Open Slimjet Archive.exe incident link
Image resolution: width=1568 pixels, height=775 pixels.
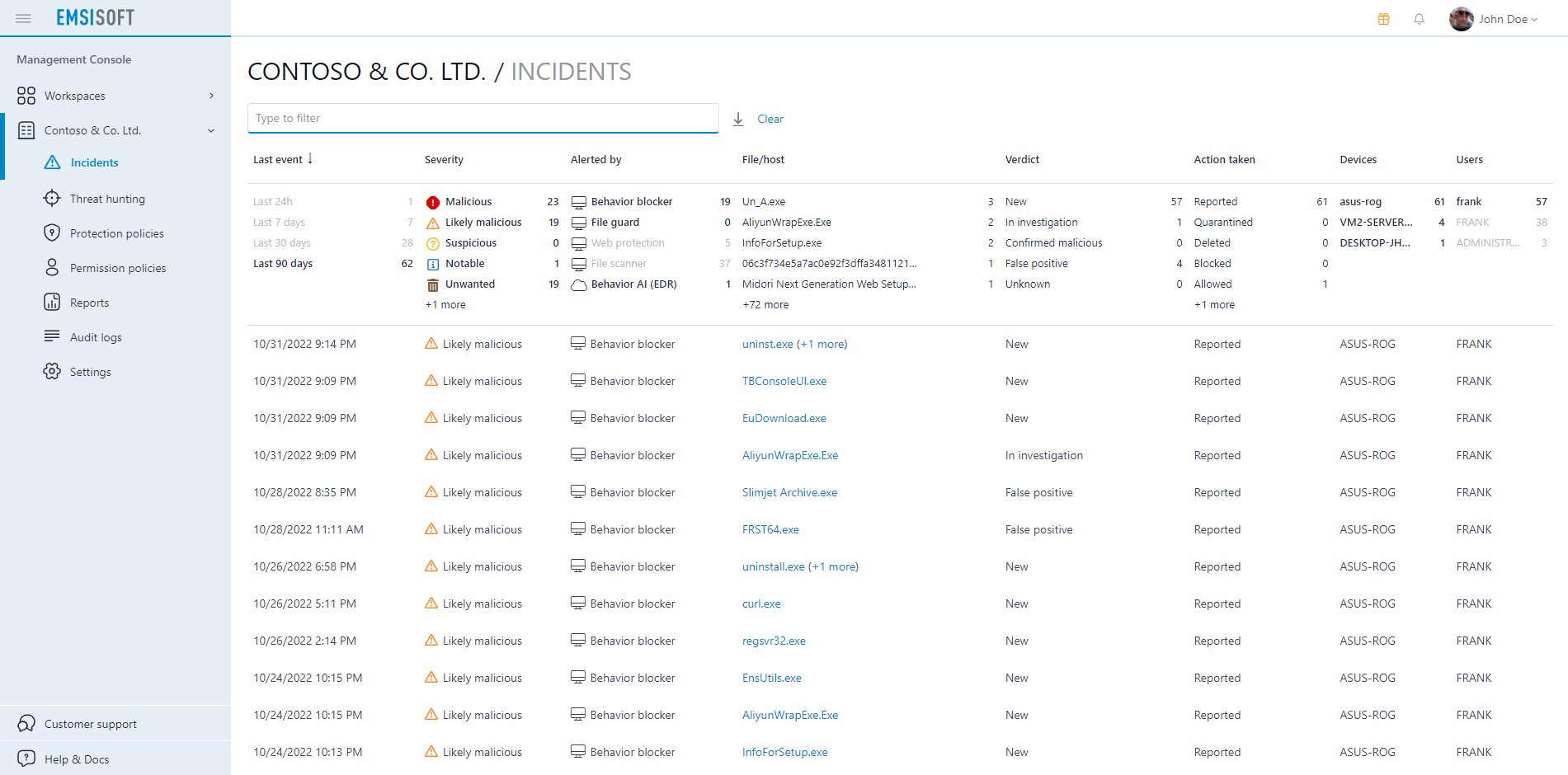(789, 492)
